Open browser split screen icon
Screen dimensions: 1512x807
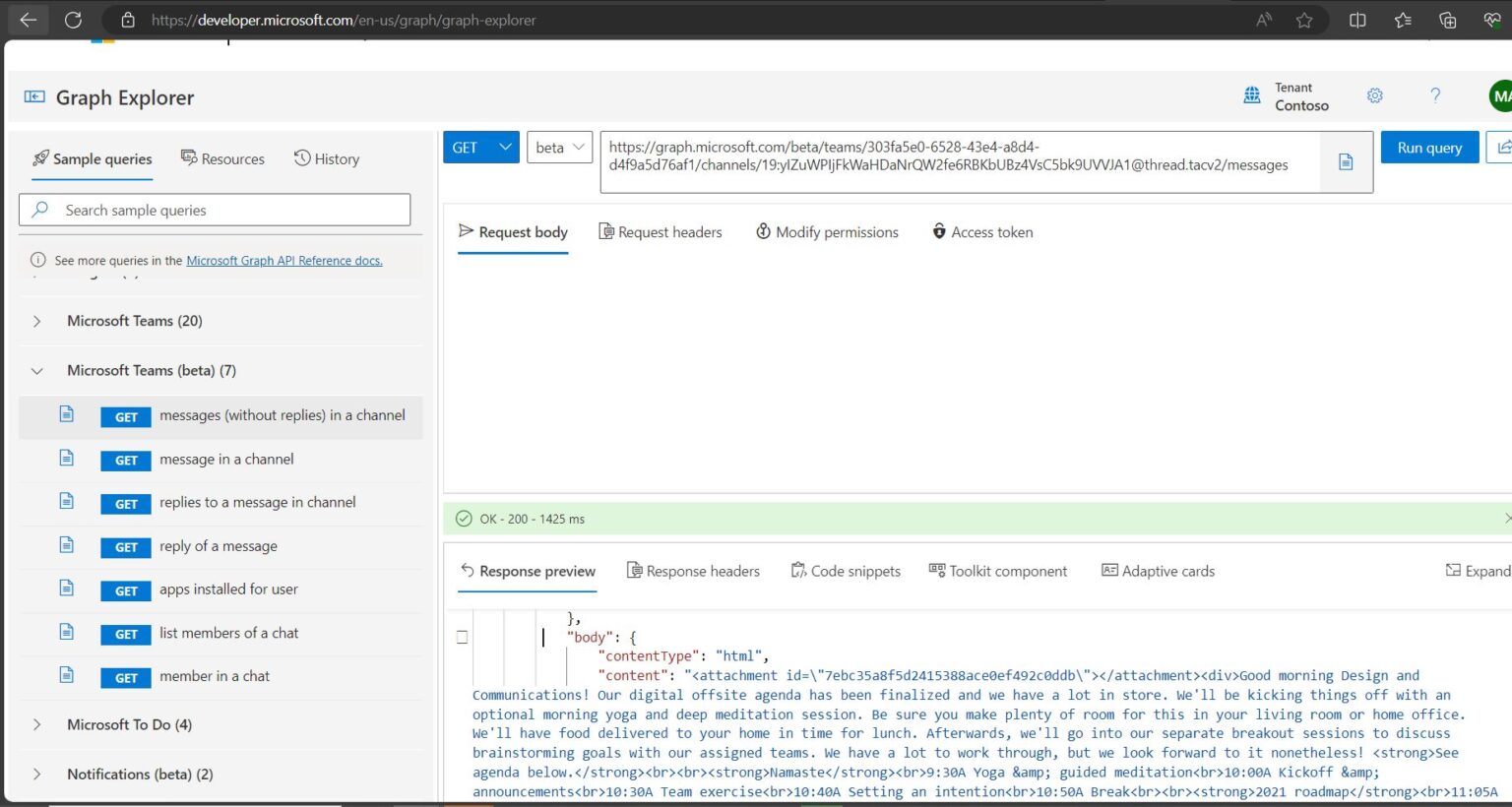tap(1357, 20)
